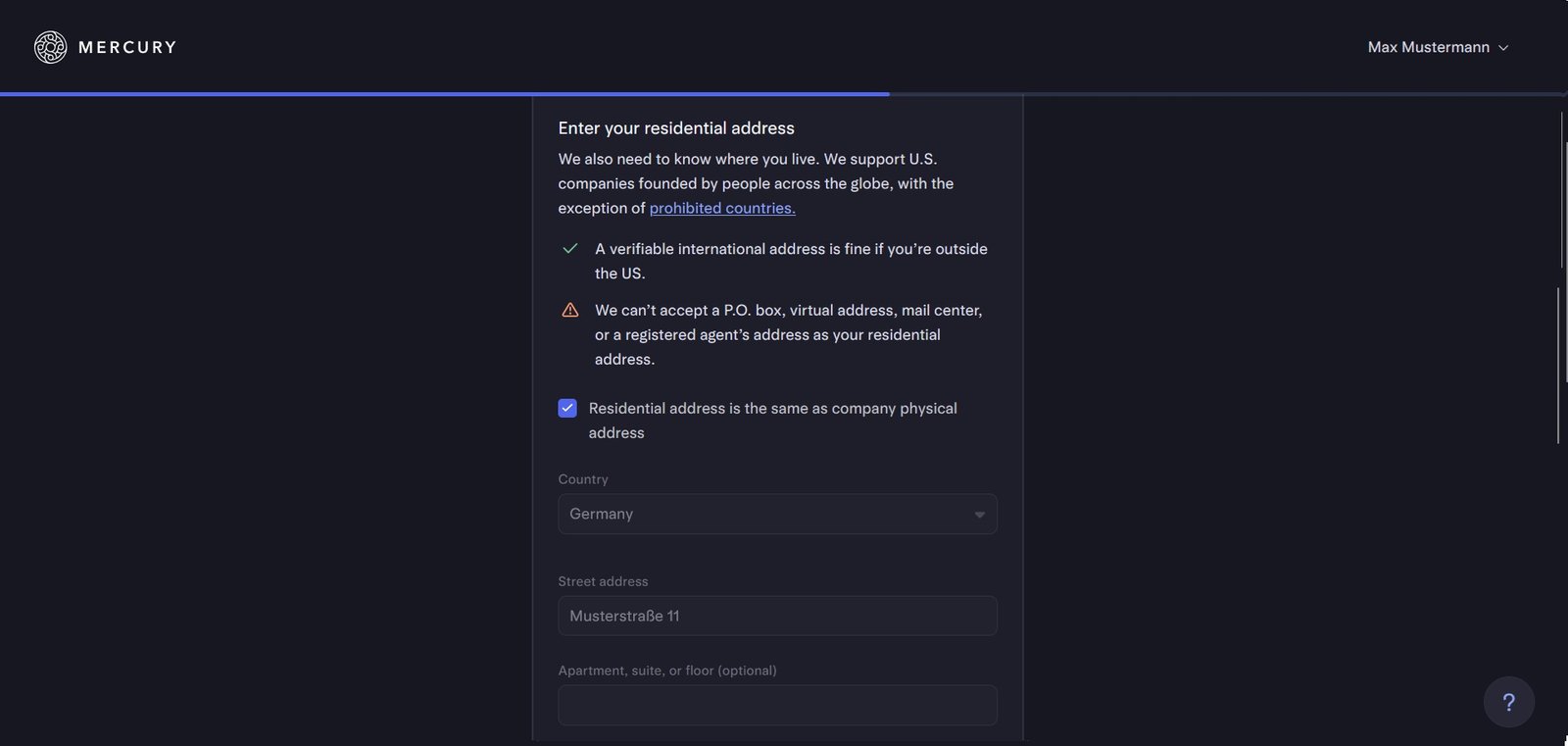The height and width of the screenshot is (746, 1568).
Task: Open the help question mark button
Action: (1508, 702)
